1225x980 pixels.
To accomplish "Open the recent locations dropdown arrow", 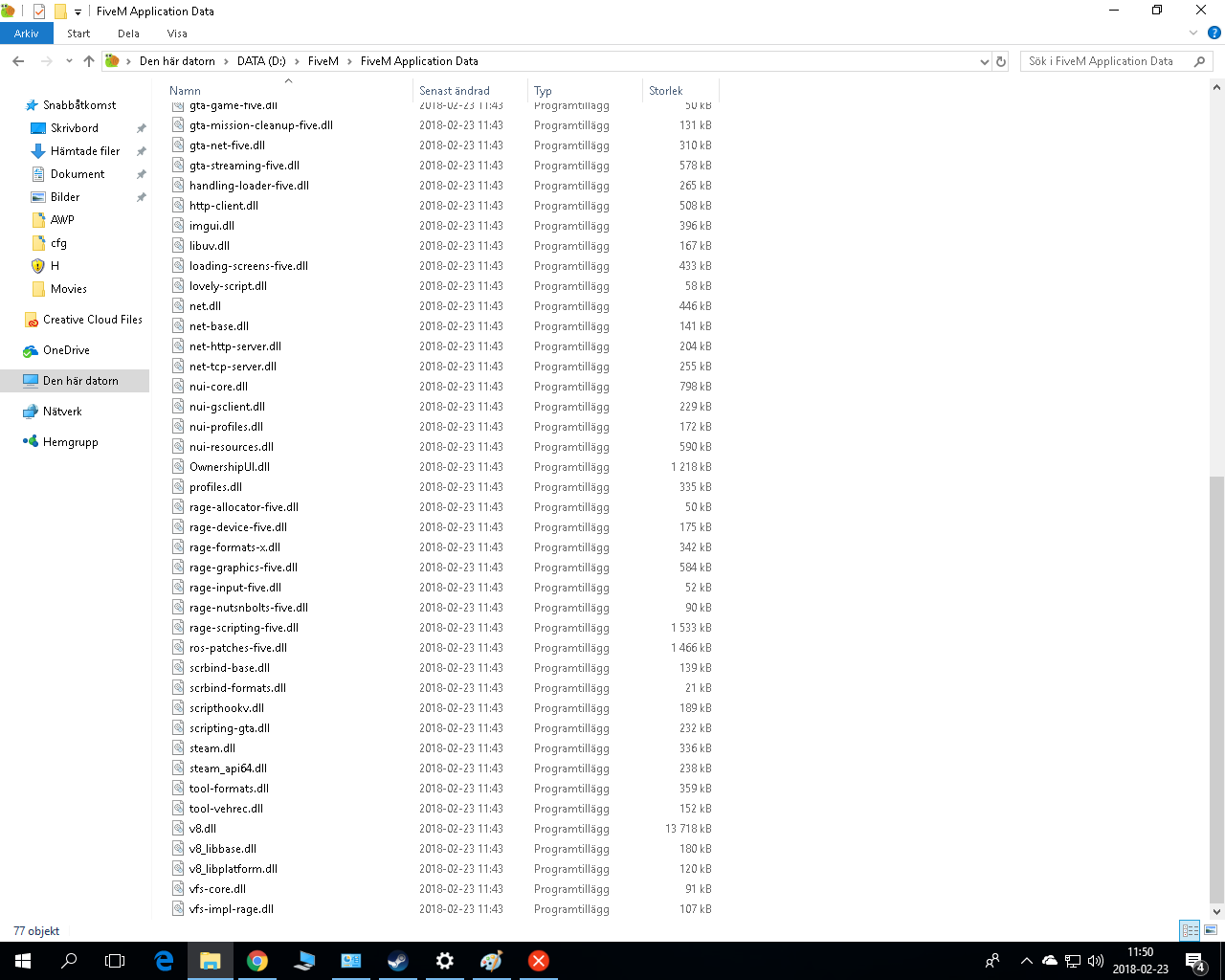I will click(69, 61).
